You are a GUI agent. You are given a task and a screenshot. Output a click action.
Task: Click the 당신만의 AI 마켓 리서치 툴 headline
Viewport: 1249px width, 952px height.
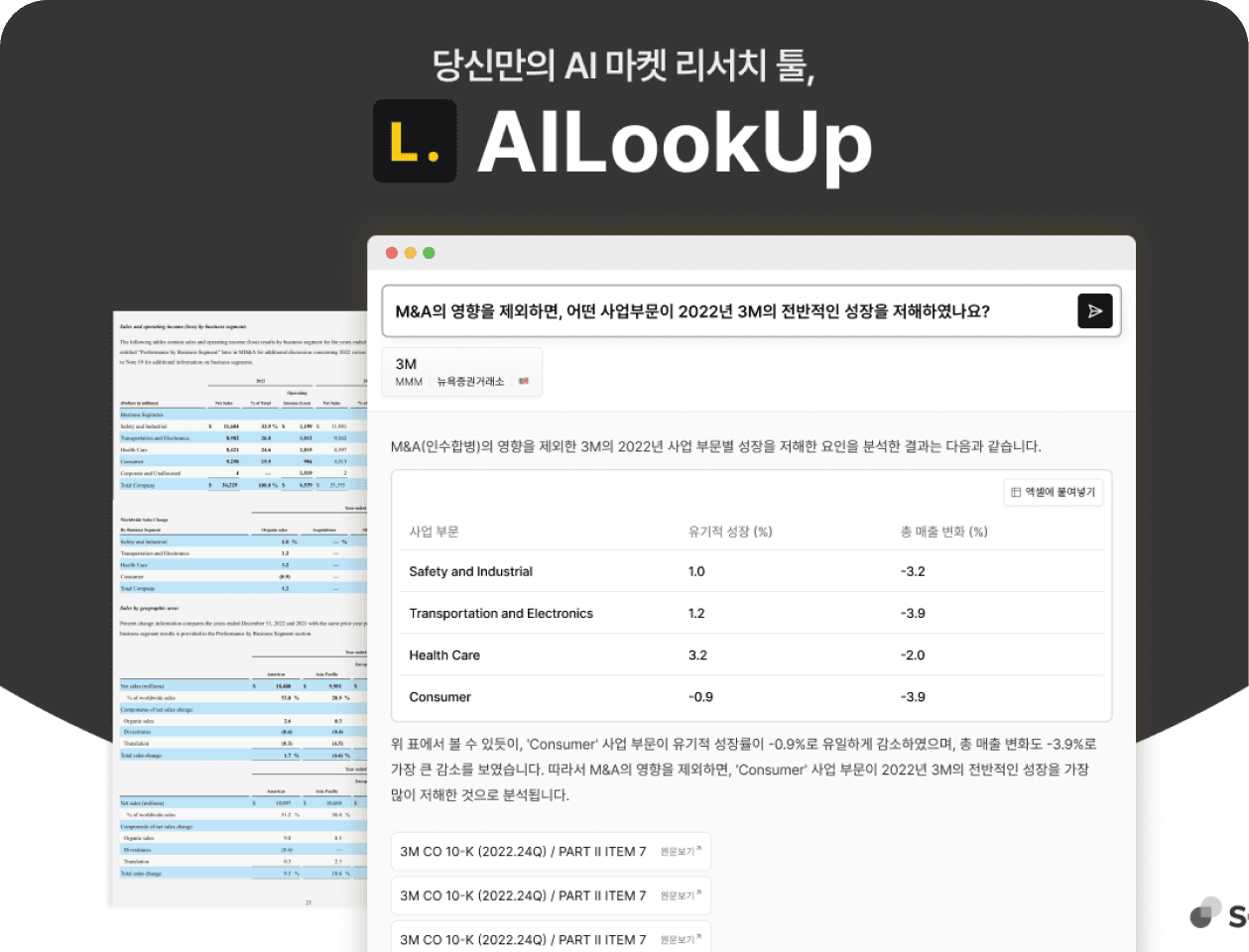point(623,65)
